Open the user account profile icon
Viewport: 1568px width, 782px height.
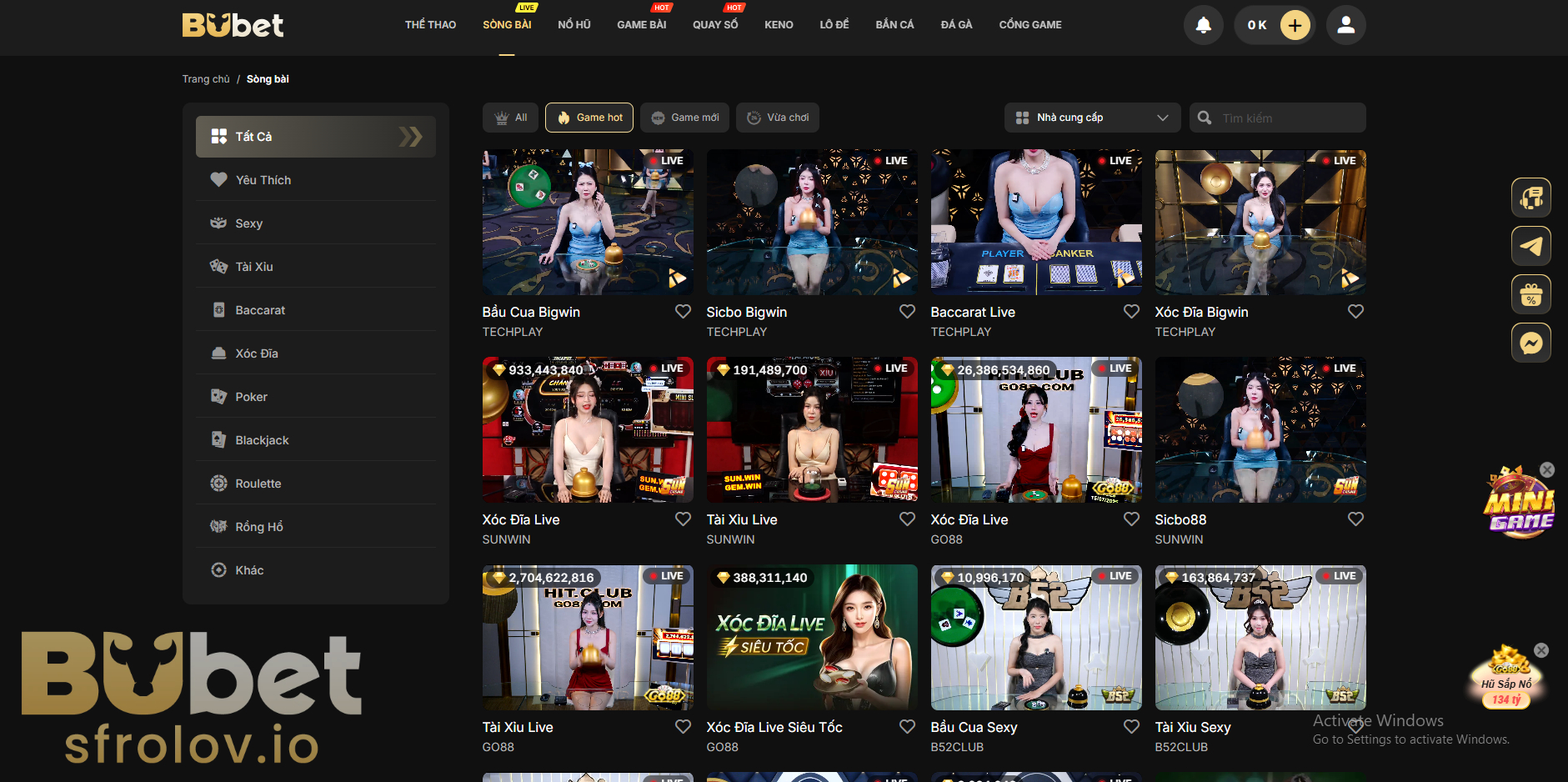(x=1345, y=24)
